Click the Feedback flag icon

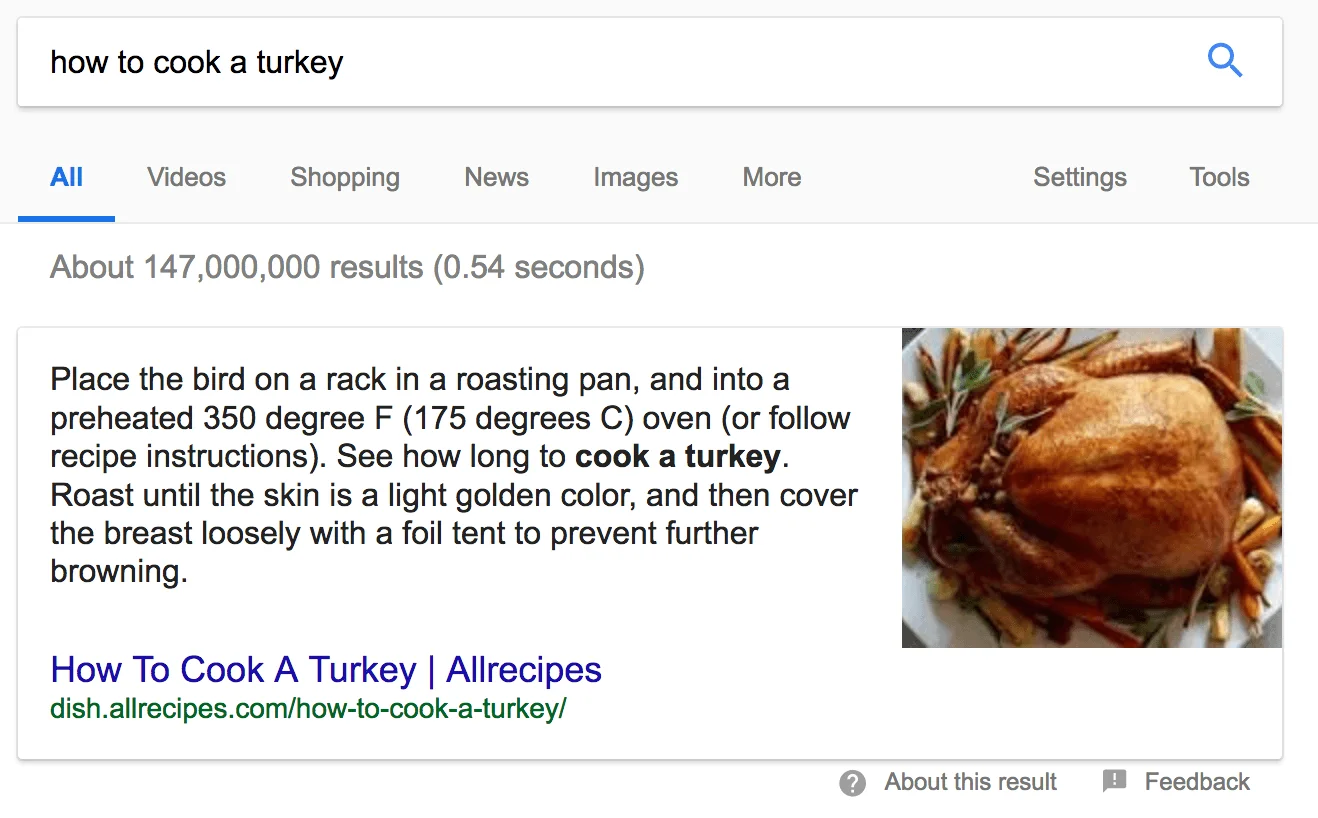pyautogui.click(x=1113, y=781)
